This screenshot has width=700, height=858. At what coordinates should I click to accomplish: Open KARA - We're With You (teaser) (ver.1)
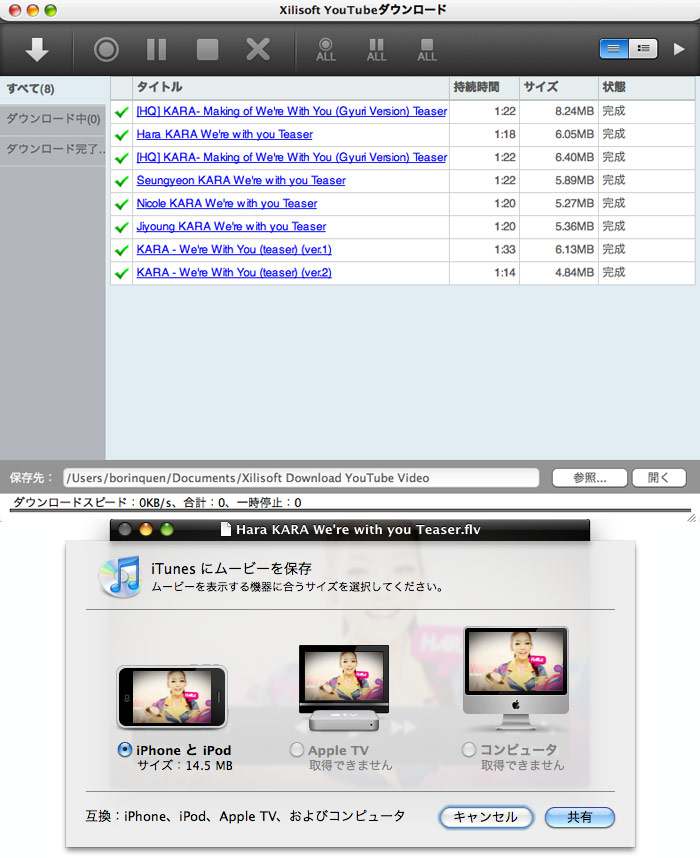(x=234, y=250)
